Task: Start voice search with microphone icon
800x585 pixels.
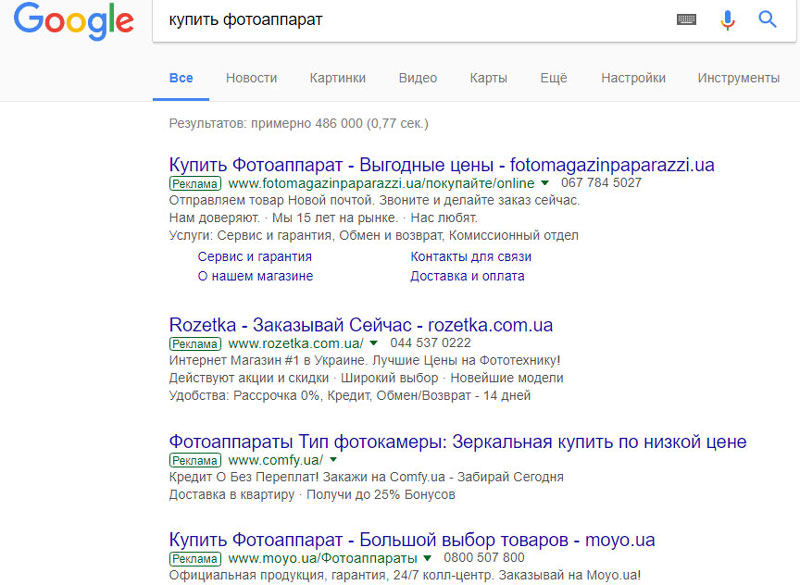Action: coord(728,19)
